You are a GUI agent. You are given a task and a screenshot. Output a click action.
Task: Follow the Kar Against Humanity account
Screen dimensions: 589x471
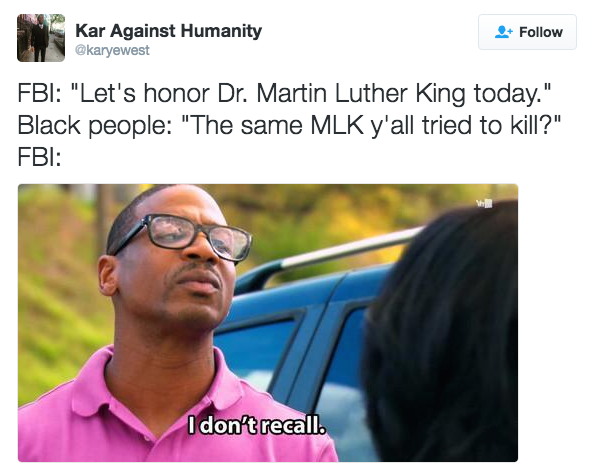coord(527,32)
